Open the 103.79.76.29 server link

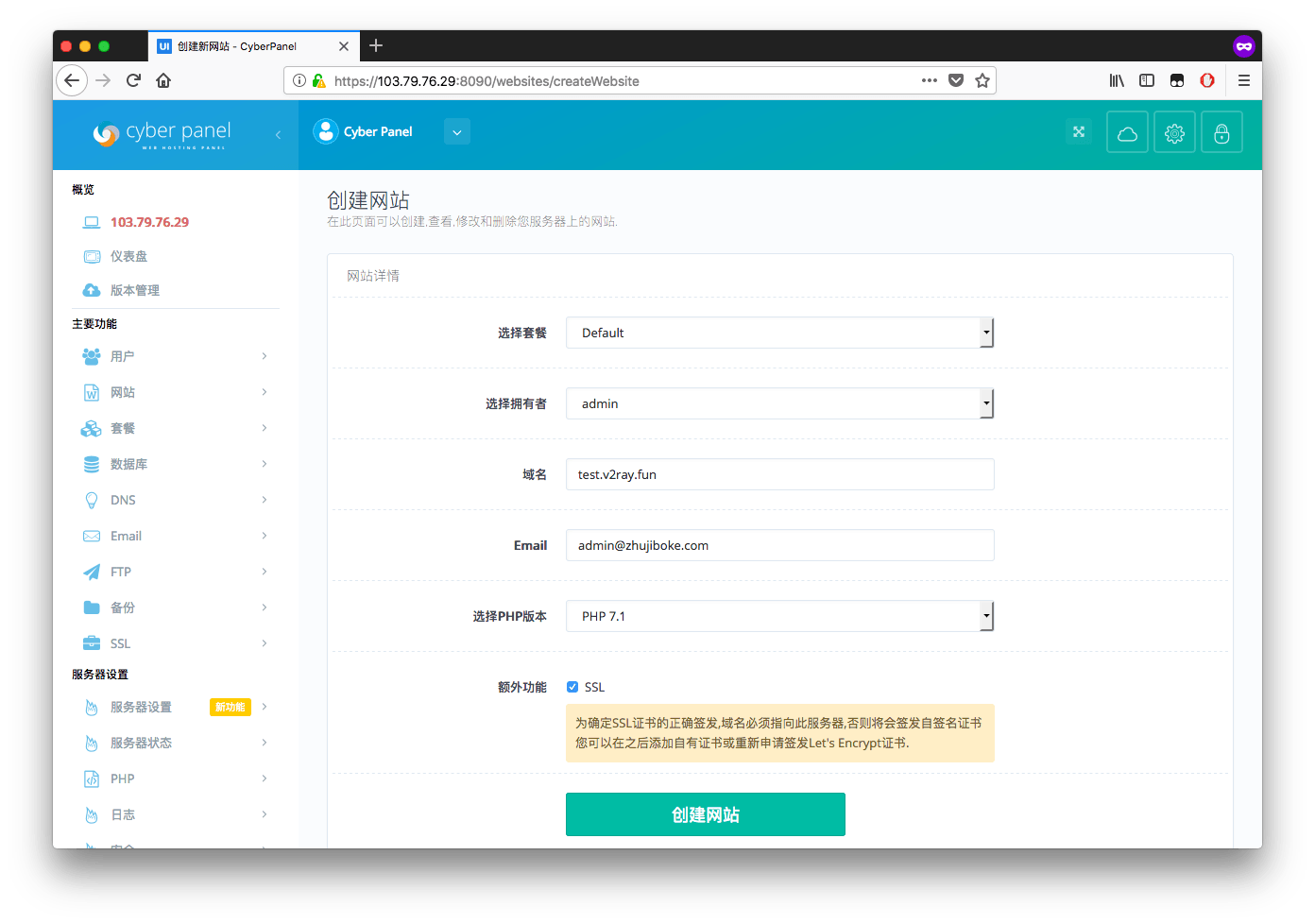(x=149, y=222)
